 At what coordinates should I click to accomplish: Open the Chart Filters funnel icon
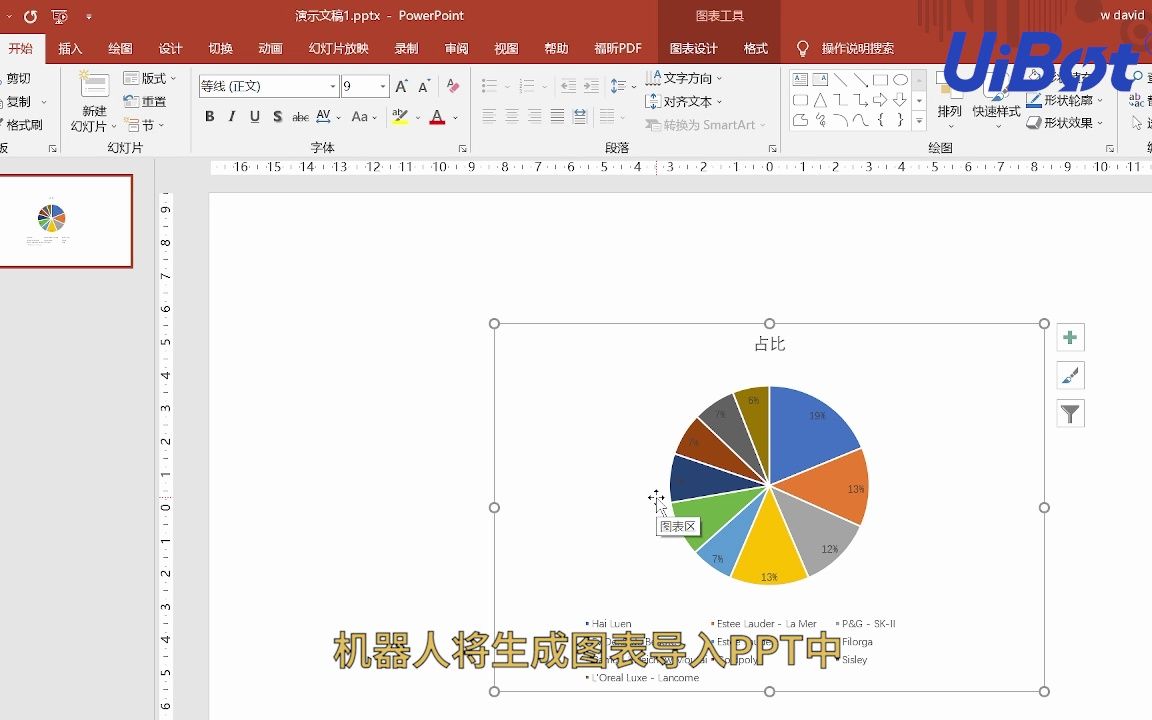click(1070, 413)
